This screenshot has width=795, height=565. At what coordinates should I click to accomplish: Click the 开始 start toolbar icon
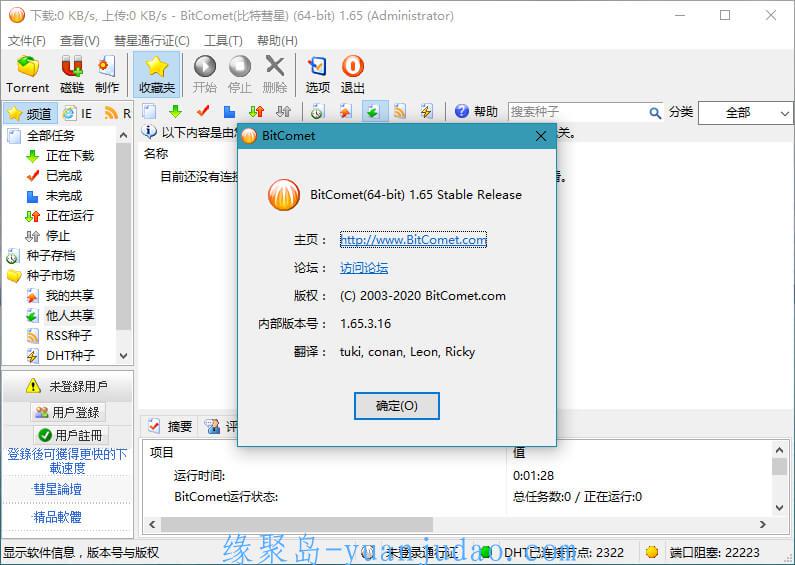(x=205, y=75)
